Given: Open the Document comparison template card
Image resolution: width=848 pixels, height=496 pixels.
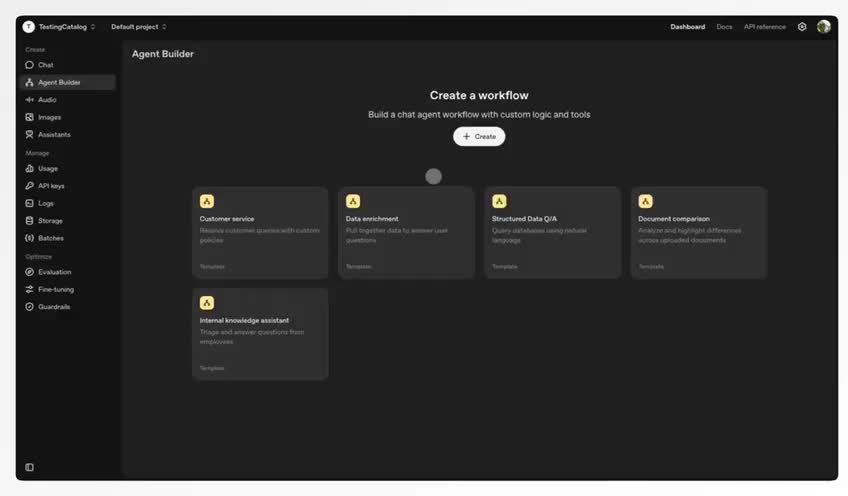Looking at the screenshot, I should point(698,232).
